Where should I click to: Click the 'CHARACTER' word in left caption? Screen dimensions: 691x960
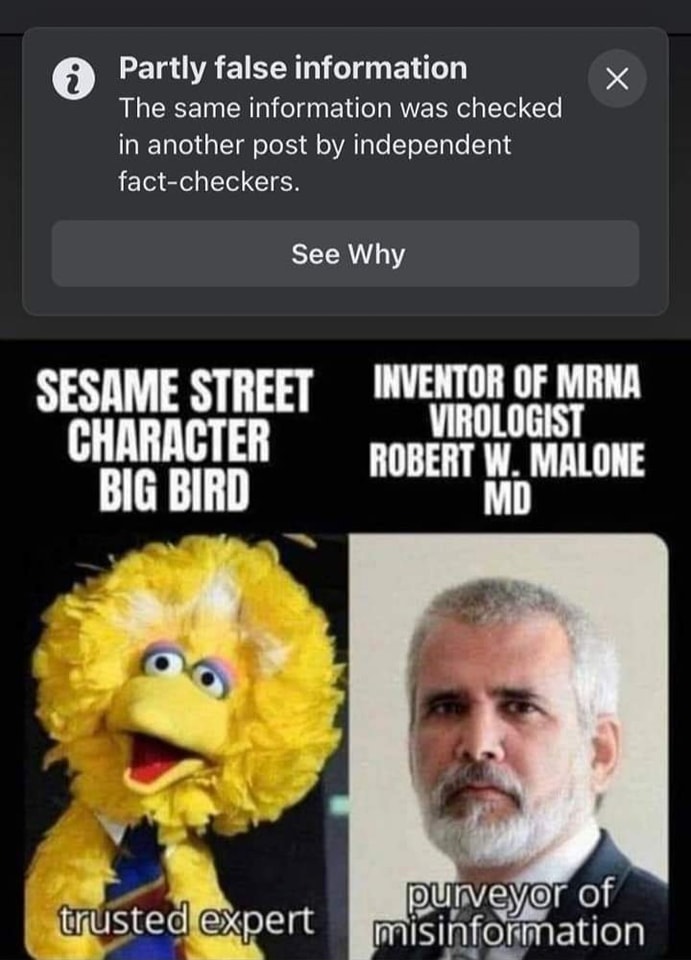pos(168,440)
